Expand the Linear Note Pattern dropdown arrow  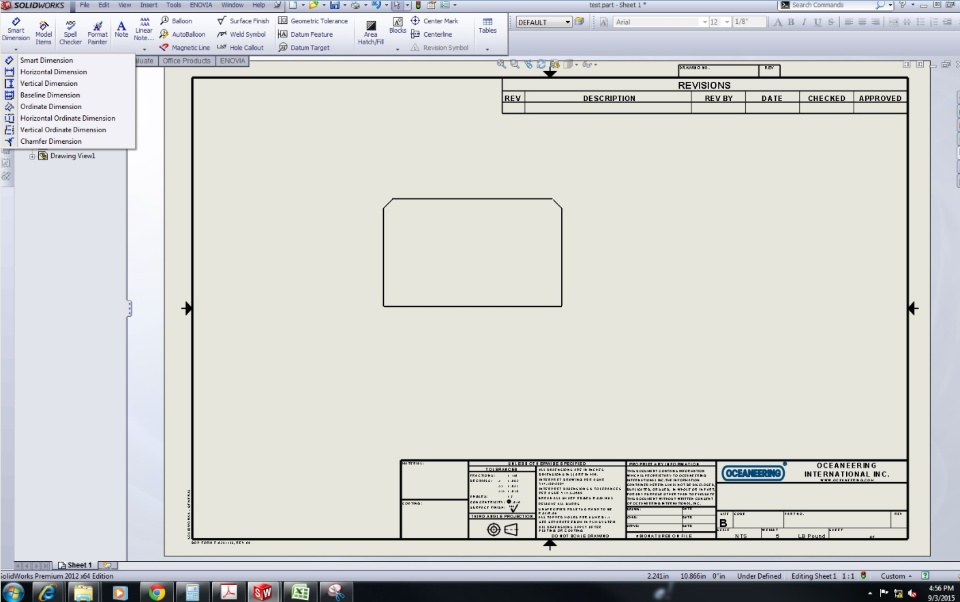pos(144,49)
